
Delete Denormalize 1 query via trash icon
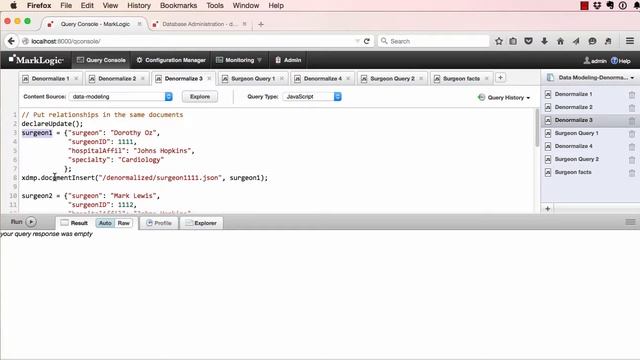point(631,94)
